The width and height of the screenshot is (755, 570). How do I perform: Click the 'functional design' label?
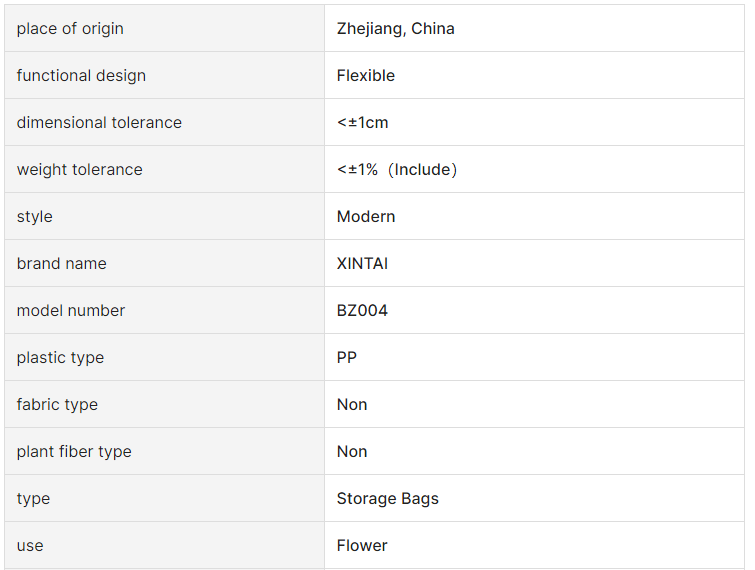[81, 76]
